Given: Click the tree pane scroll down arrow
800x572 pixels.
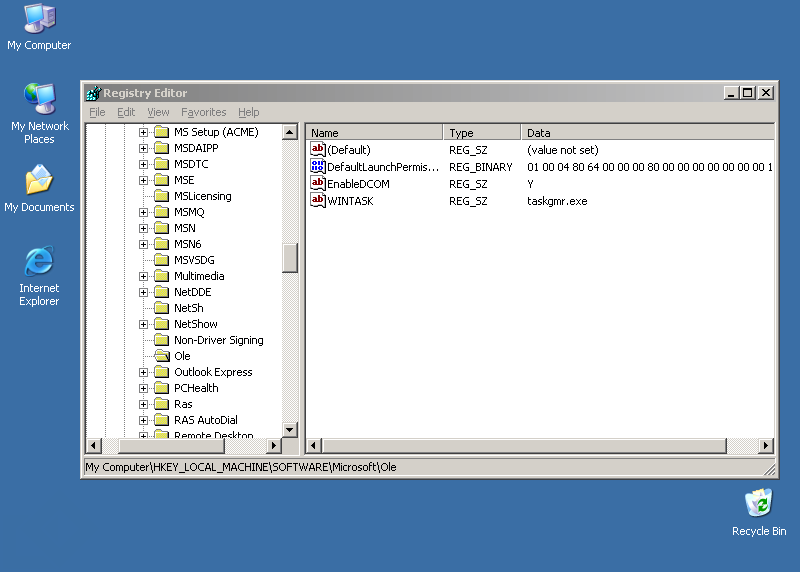Looking at the screenshot, I should (x=289, y=429).
